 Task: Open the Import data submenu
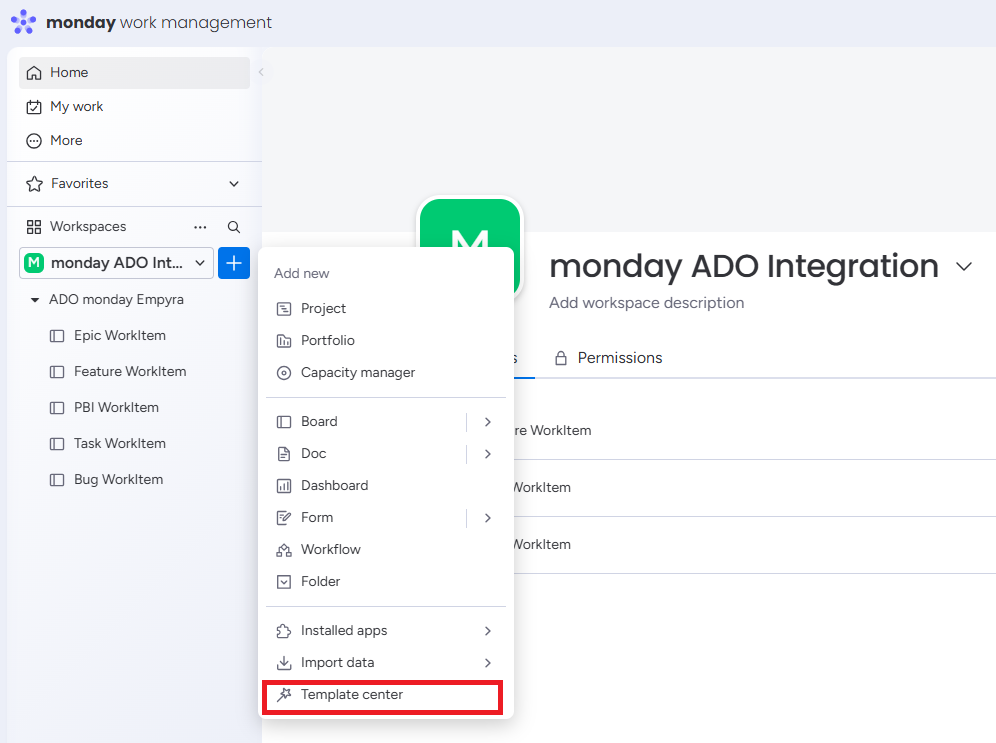coord(386,662)
